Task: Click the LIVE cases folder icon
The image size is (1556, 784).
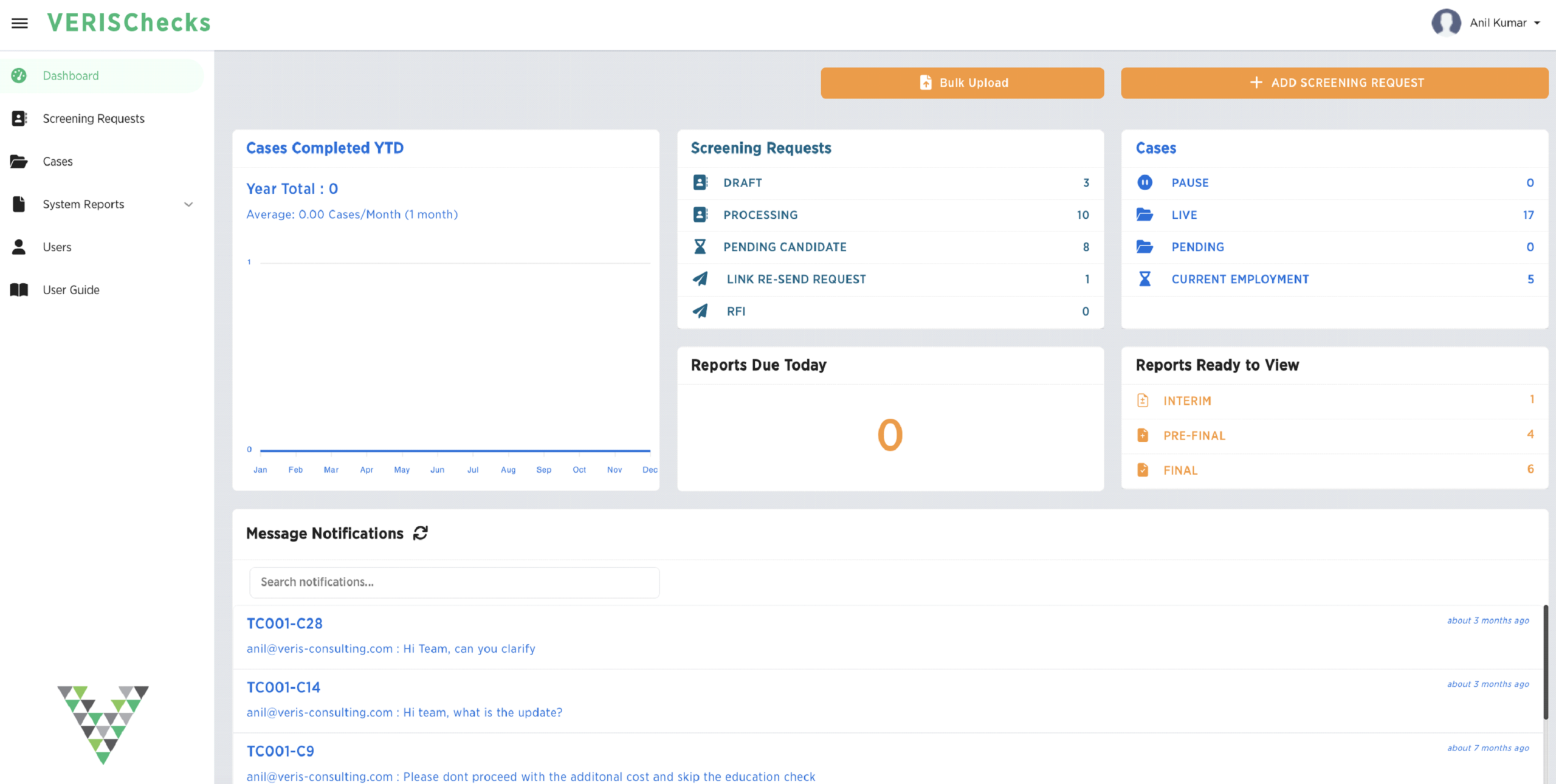Action: [1145, 215]
